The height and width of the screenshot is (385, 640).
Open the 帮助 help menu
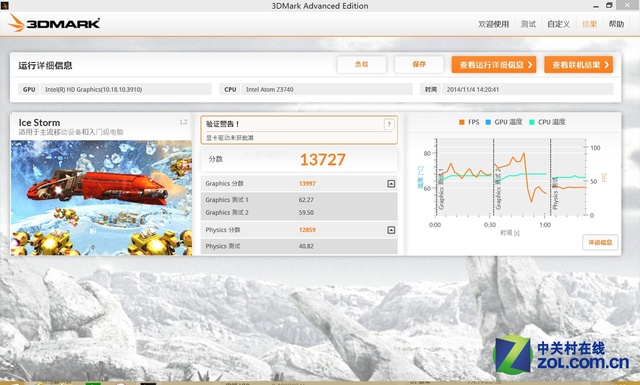[x=616, y=24]
